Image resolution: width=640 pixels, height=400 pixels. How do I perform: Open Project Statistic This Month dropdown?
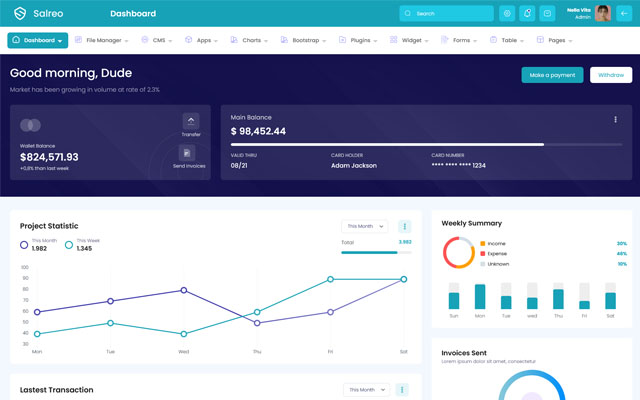365,226
